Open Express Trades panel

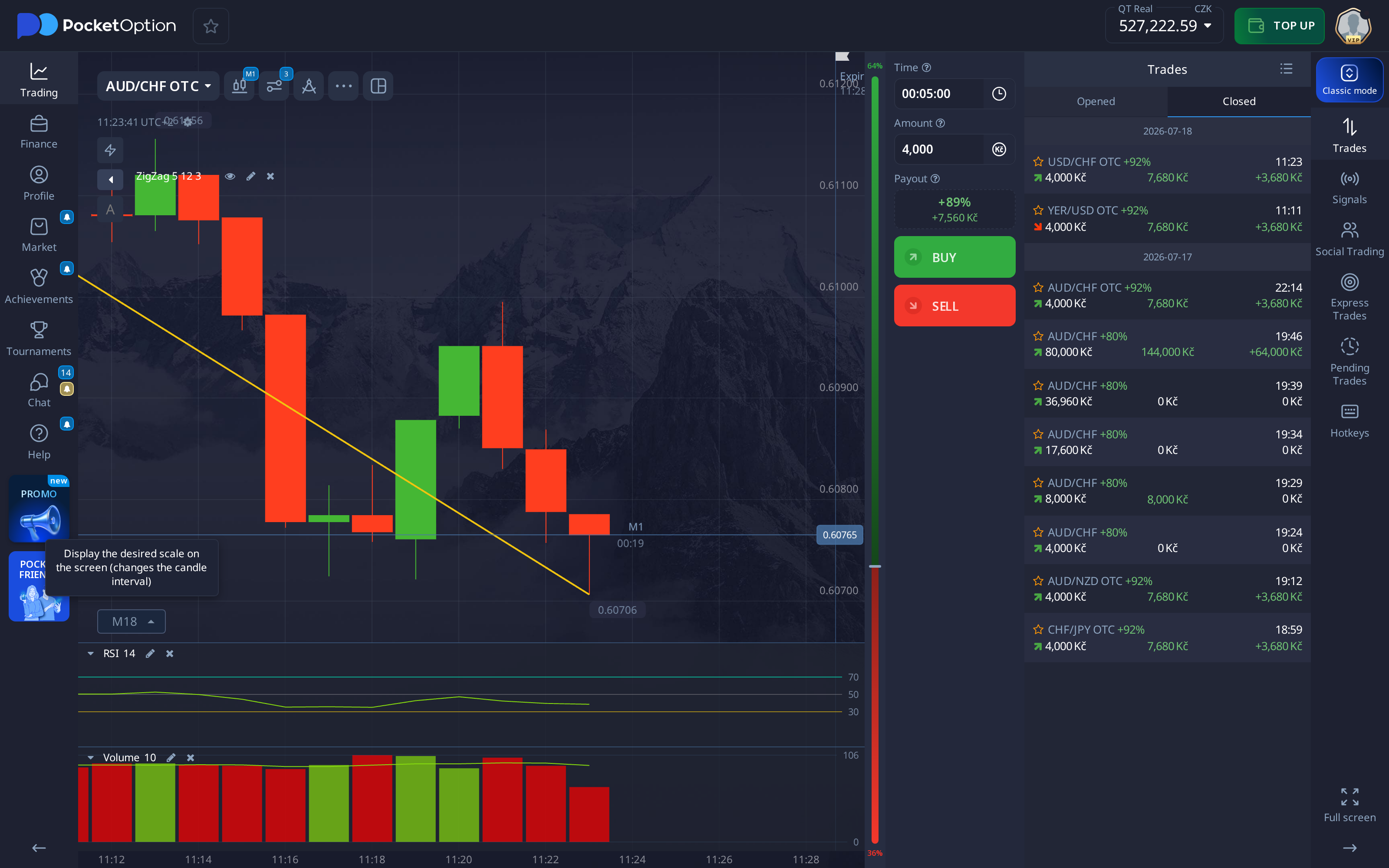click(1350, 297)
